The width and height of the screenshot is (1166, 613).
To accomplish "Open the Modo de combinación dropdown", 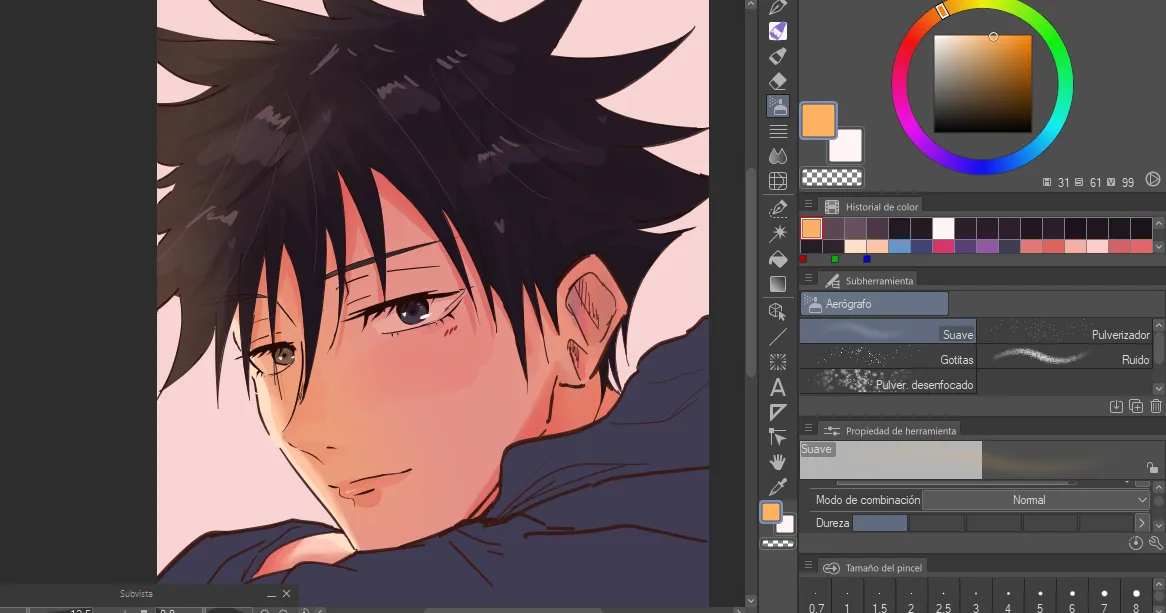I will pos(1036,500).
